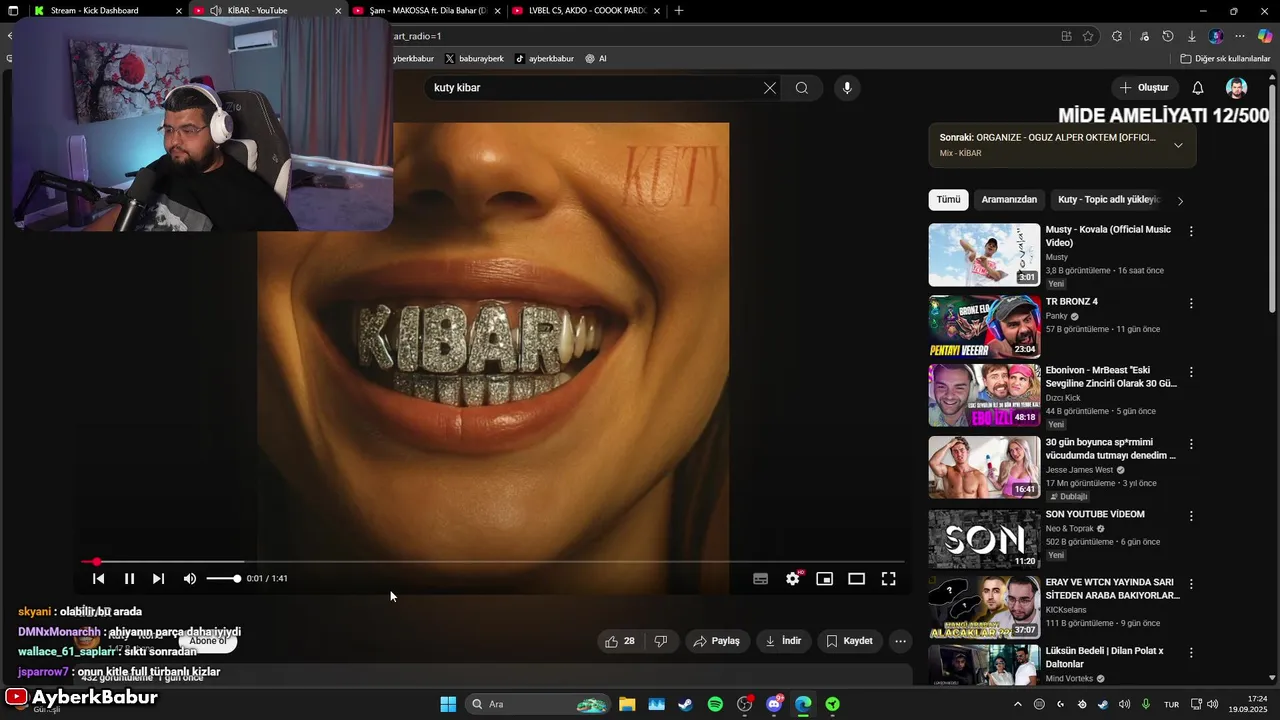1280x720 pixels.
Task: Open baburayberk X bookmark
Action: (474, 59)
